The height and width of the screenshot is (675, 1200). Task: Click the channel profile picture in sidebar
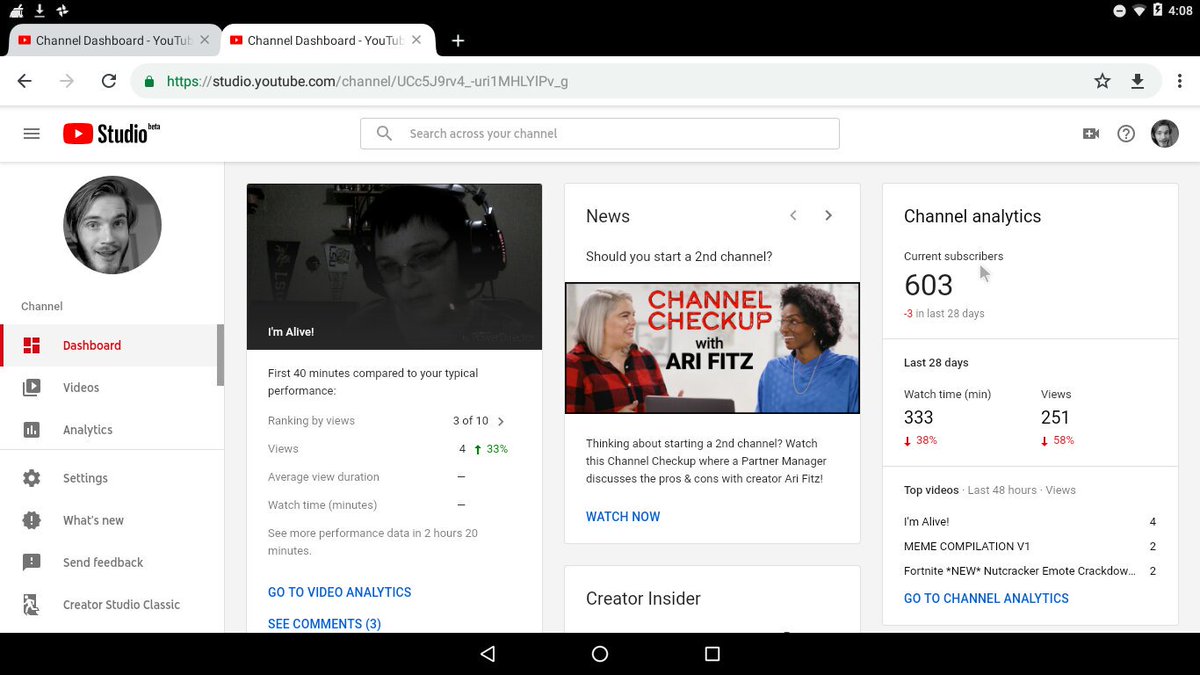click(x=112, y=226)
